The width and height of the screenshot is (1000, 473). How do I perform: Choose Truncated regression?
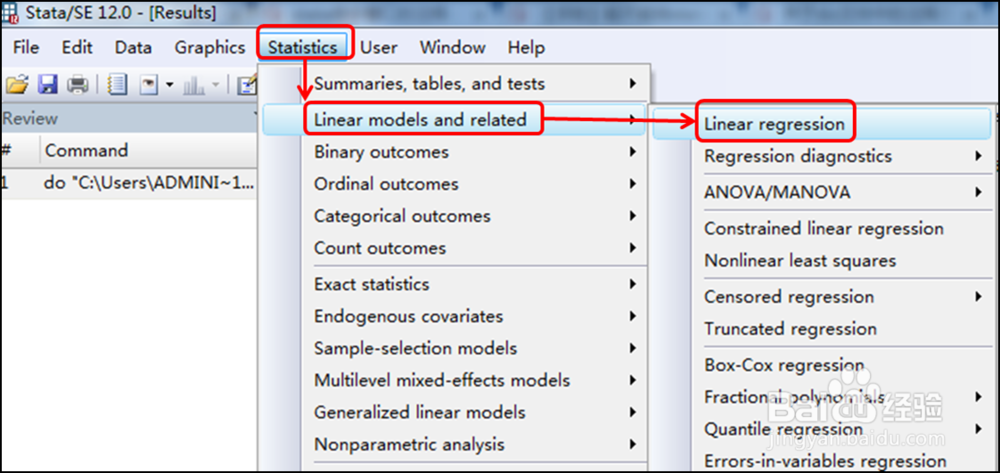[x=822, y=329]
